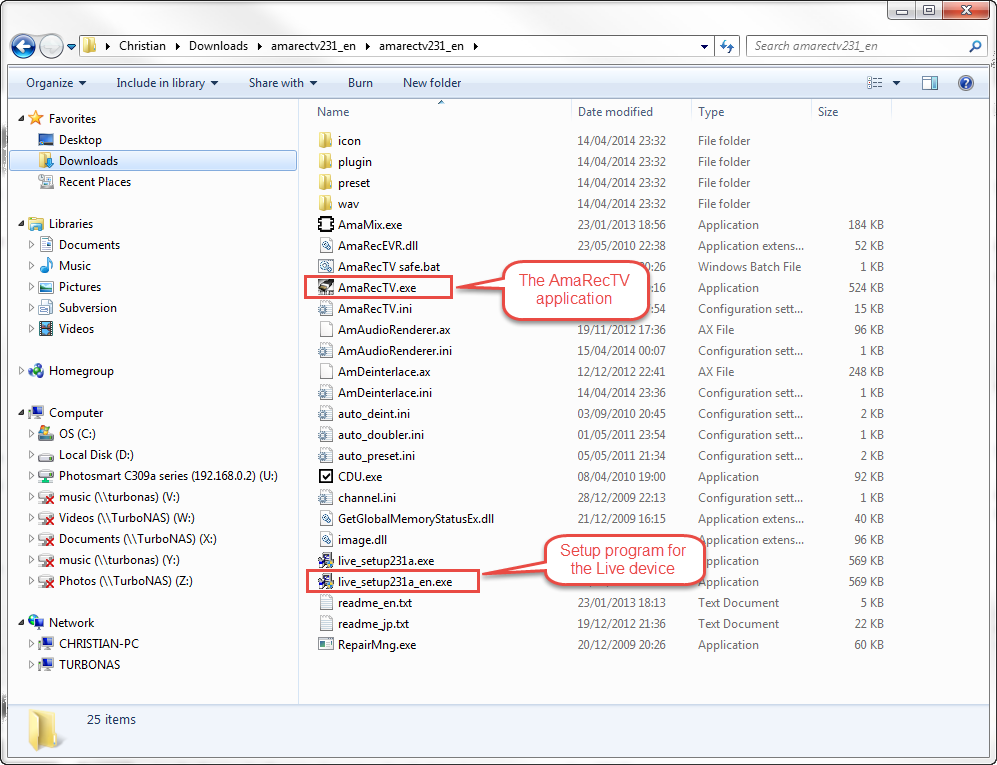Click Downloads in the address bar path
The width and height of the screenshot is (997, 765).
[218, 46]
